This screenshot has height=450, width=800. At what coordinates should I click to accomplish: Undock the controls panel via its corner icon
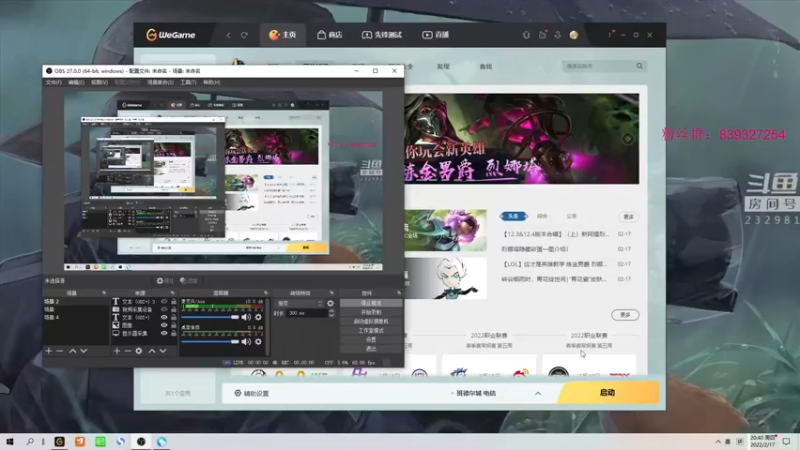[x=399, y=293]
